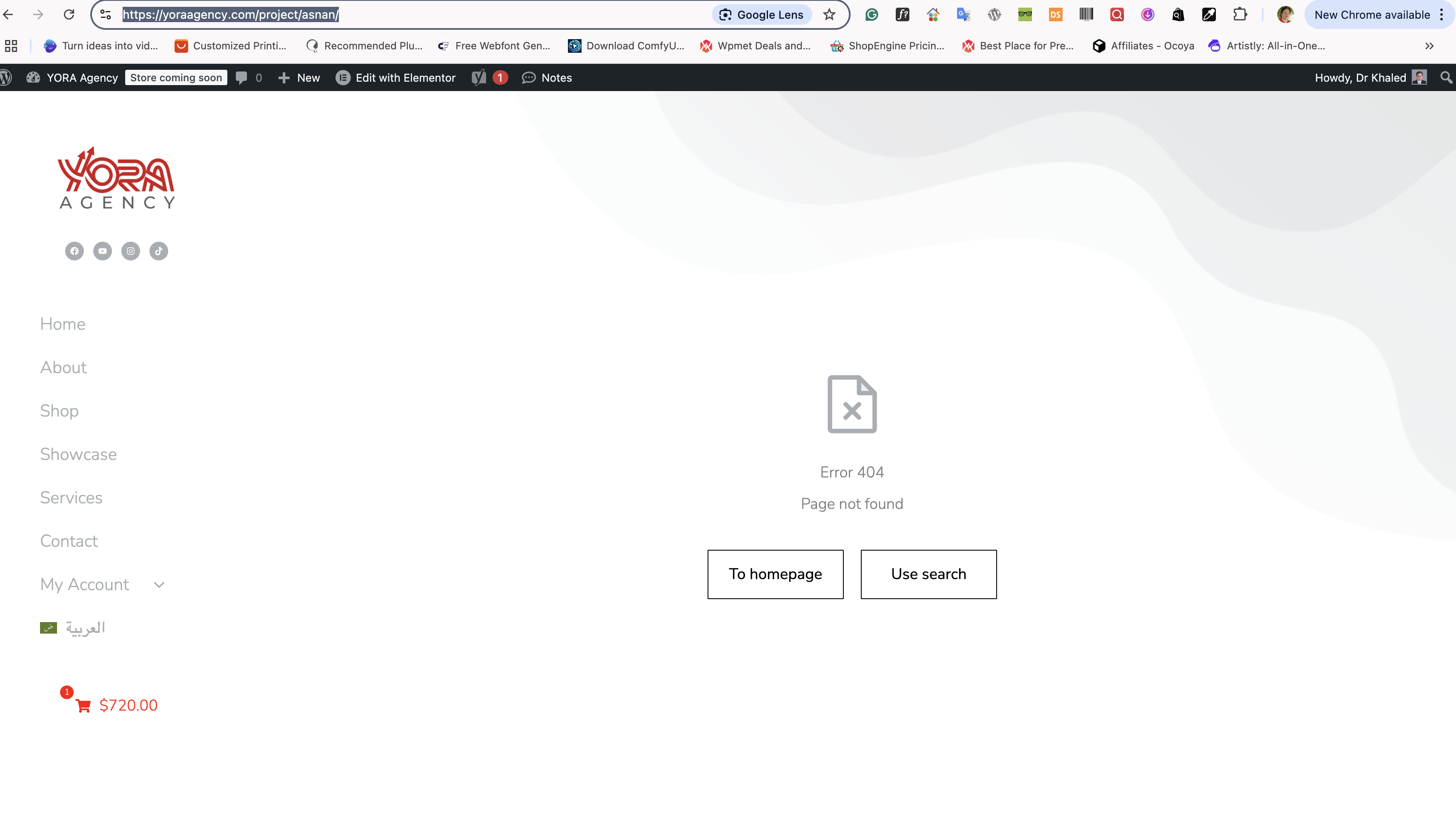
Task: Open Services in sidebar menu
Action: (71, 498)
